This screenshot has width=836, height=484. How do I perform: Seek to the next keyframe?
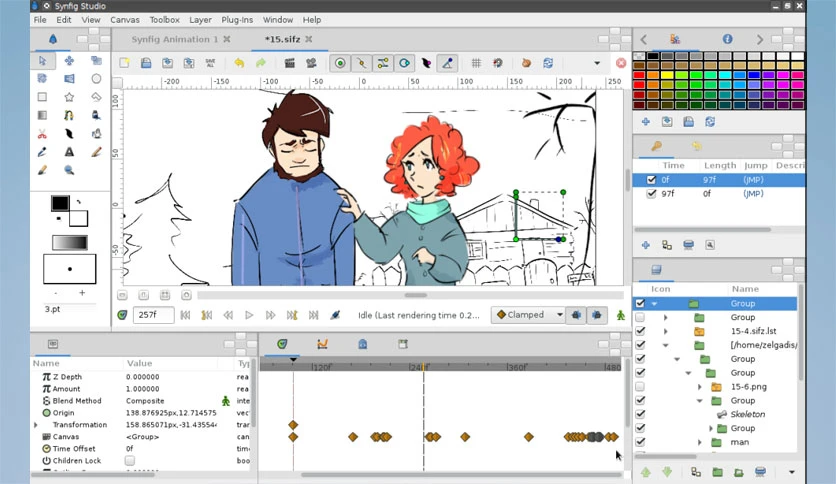tap(292, 315)
